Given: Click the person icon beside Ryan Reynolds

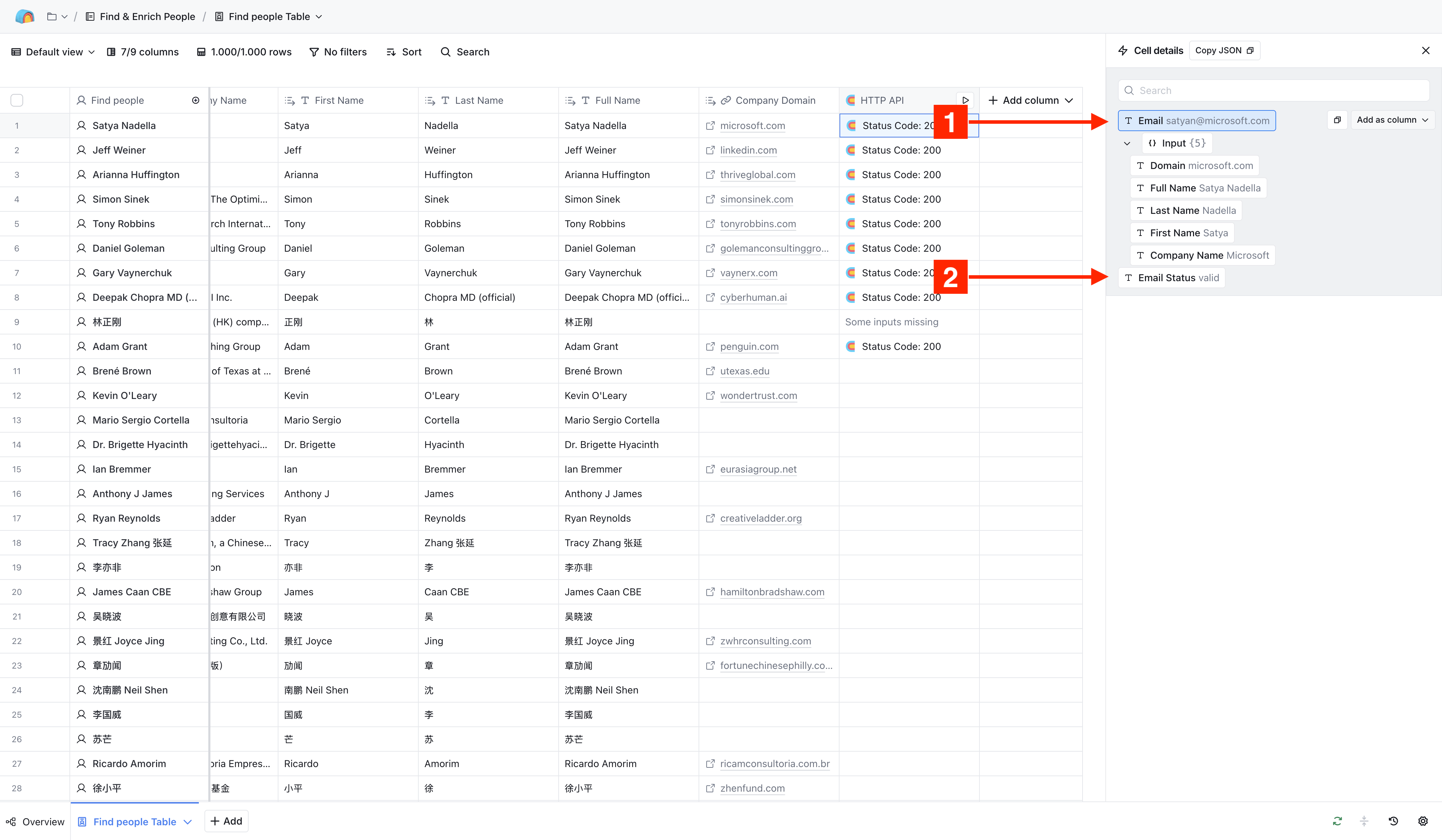Looking at the screenshot, I should click(x=81, y=519).
